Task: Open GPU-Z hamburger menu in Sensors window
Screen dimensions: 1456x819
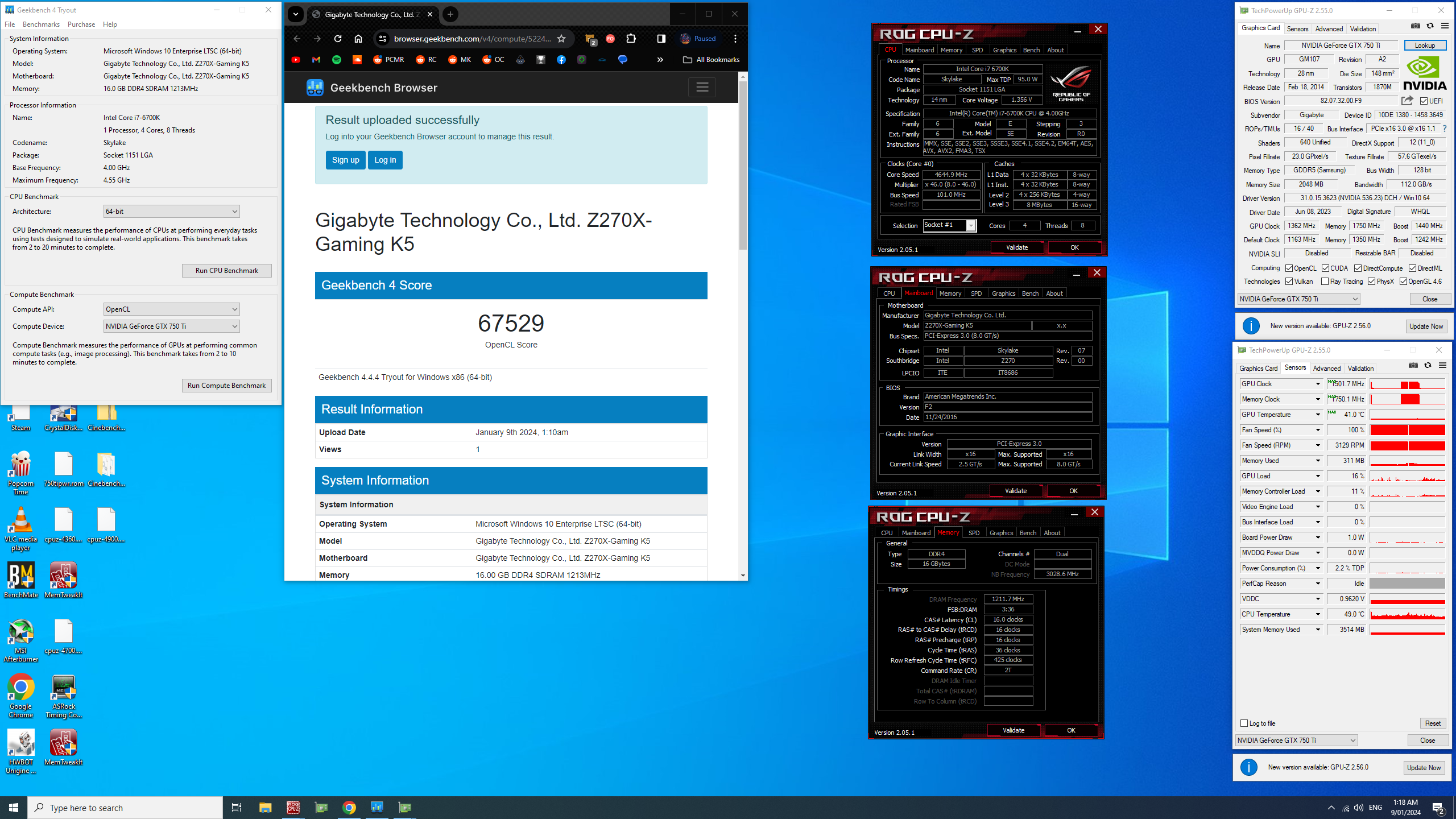Action: click(1442, 366)
